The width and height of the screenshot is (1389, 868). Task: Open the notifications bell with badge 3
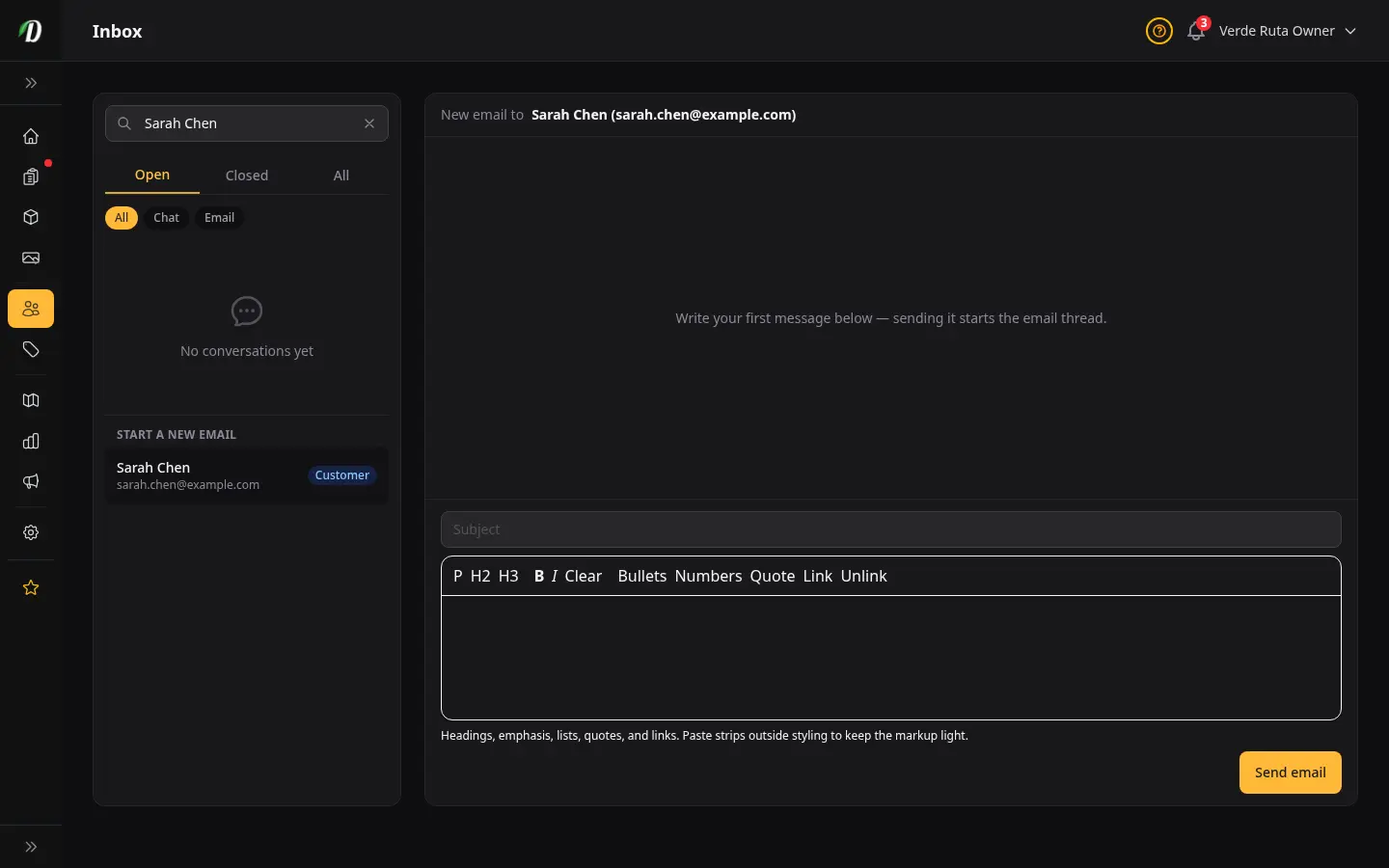click(1196, 31)
